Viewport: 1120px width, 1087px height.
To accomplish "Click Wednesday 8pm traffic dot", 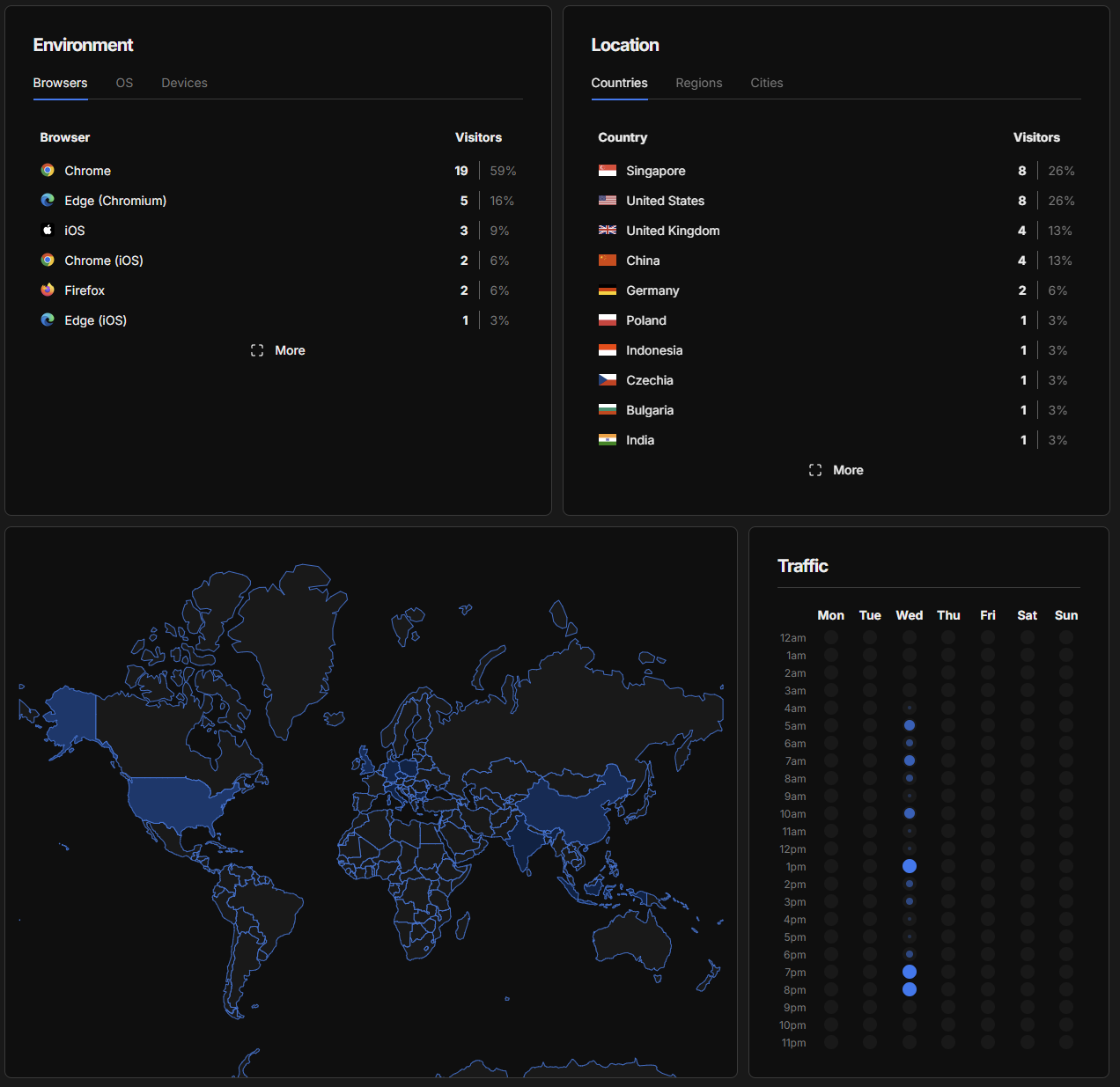I will click(x=910, y=990).
